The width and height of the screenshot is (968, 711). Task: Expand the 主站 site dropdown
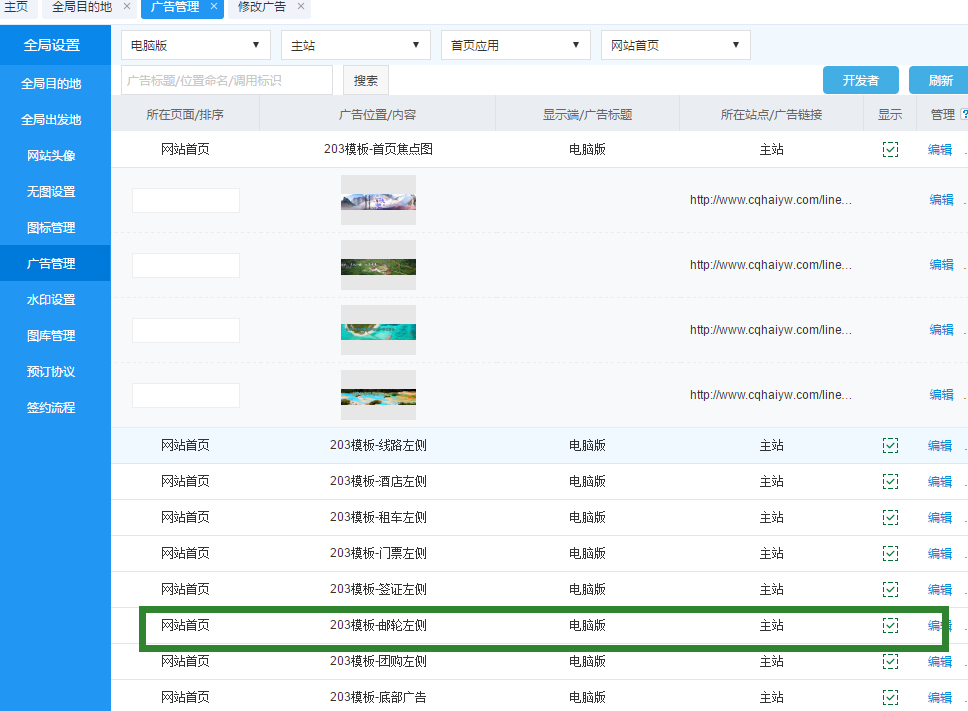pyautogui.click(x=356, y=45)
